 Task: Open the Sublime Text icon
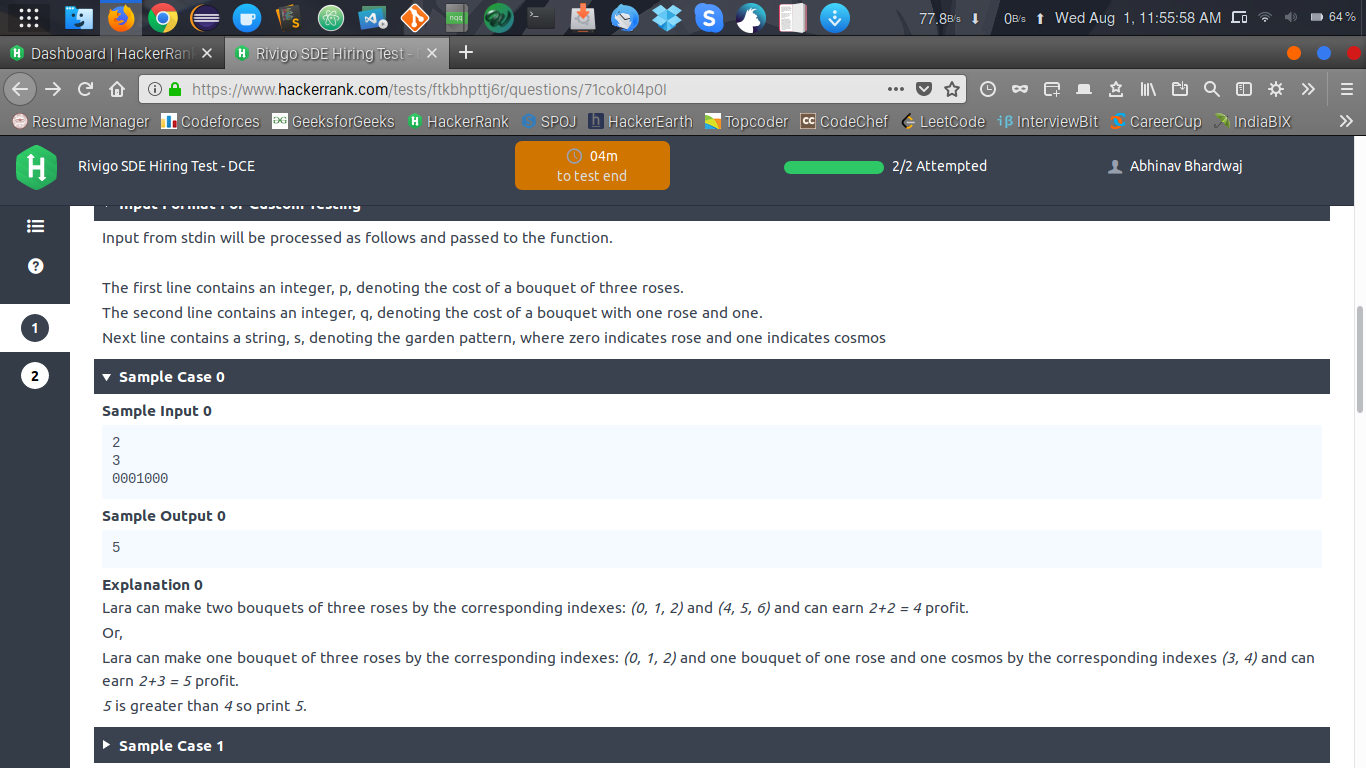click(x=289, y=17)
